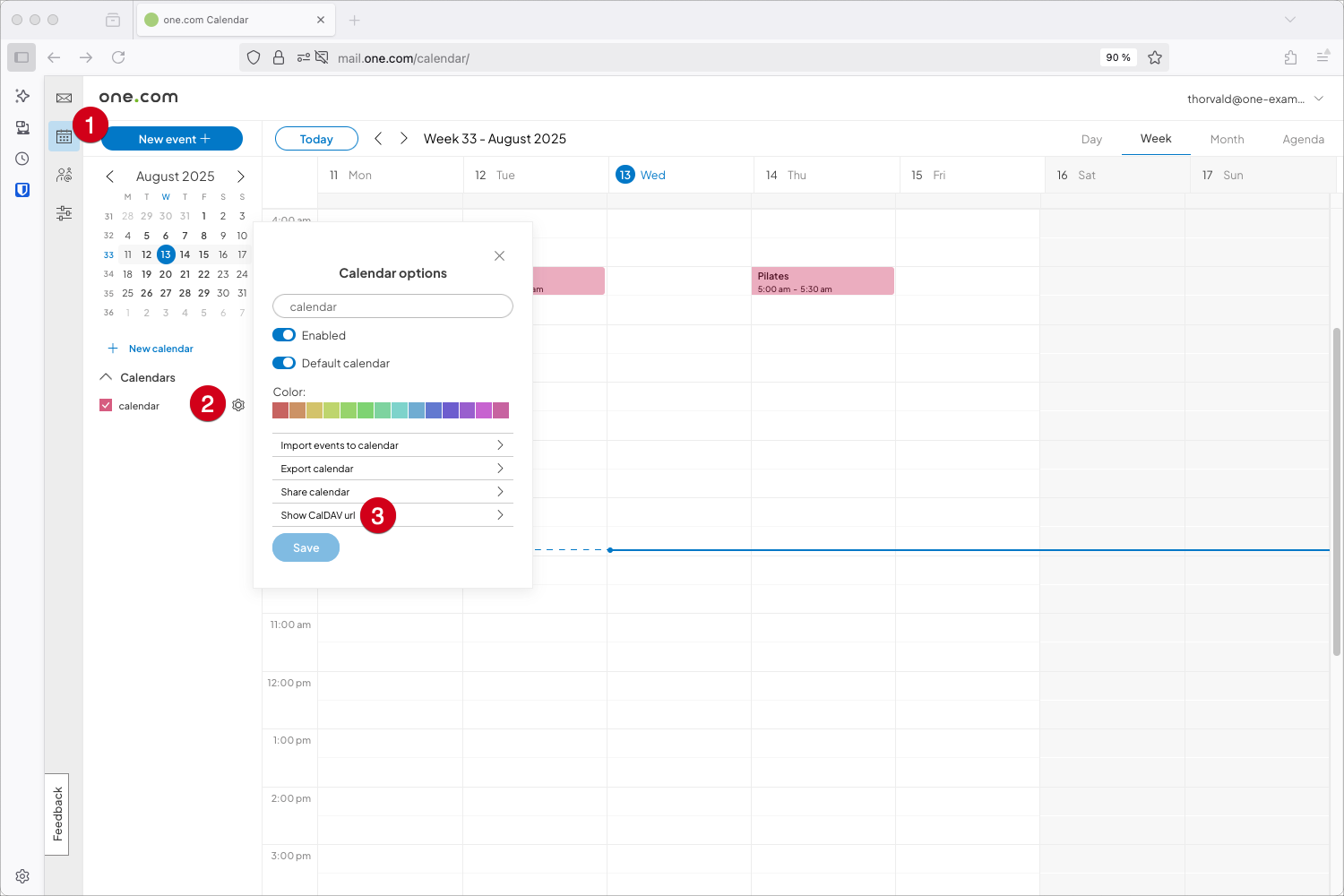Viewport: 1344px width, 896px height.
Task: Open Mail using the envelope sidebar icon
Action: (x=63, y=99)
